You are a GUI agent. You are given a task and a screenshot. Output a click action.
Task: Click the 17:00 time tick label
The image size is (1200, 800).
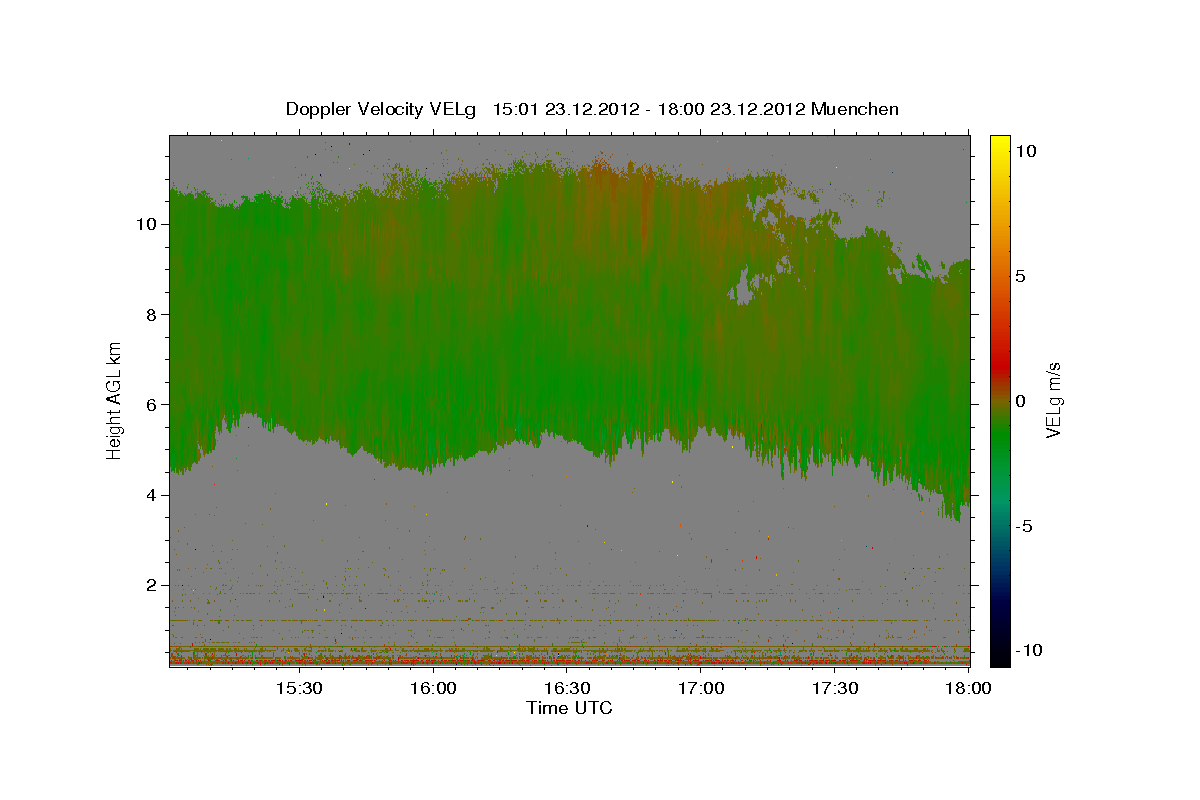click(x=701, y=688)
